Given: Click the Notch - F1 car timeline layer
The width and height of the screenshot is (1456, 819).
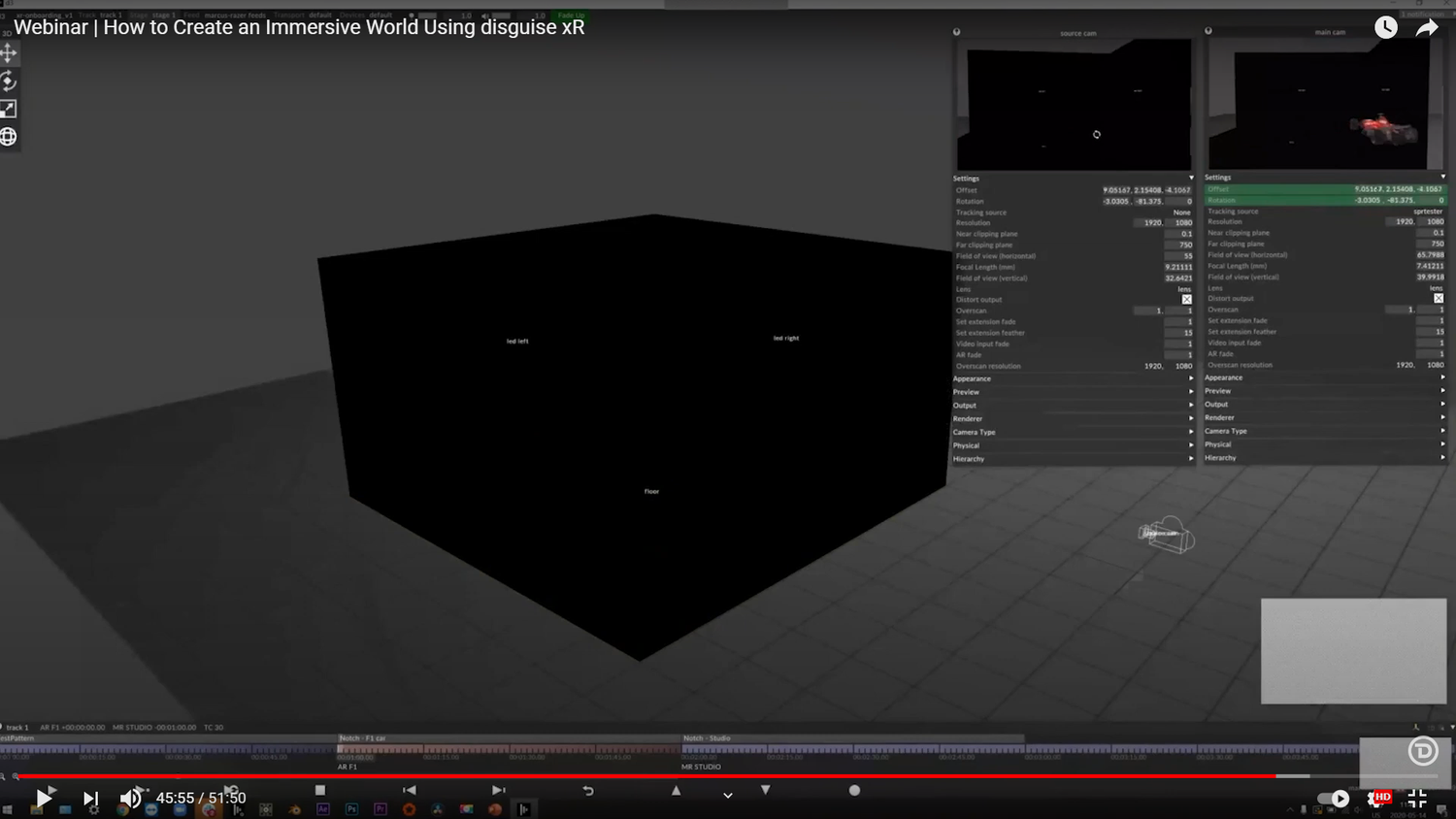Looking at the screenshot, I should coord(509,738).
